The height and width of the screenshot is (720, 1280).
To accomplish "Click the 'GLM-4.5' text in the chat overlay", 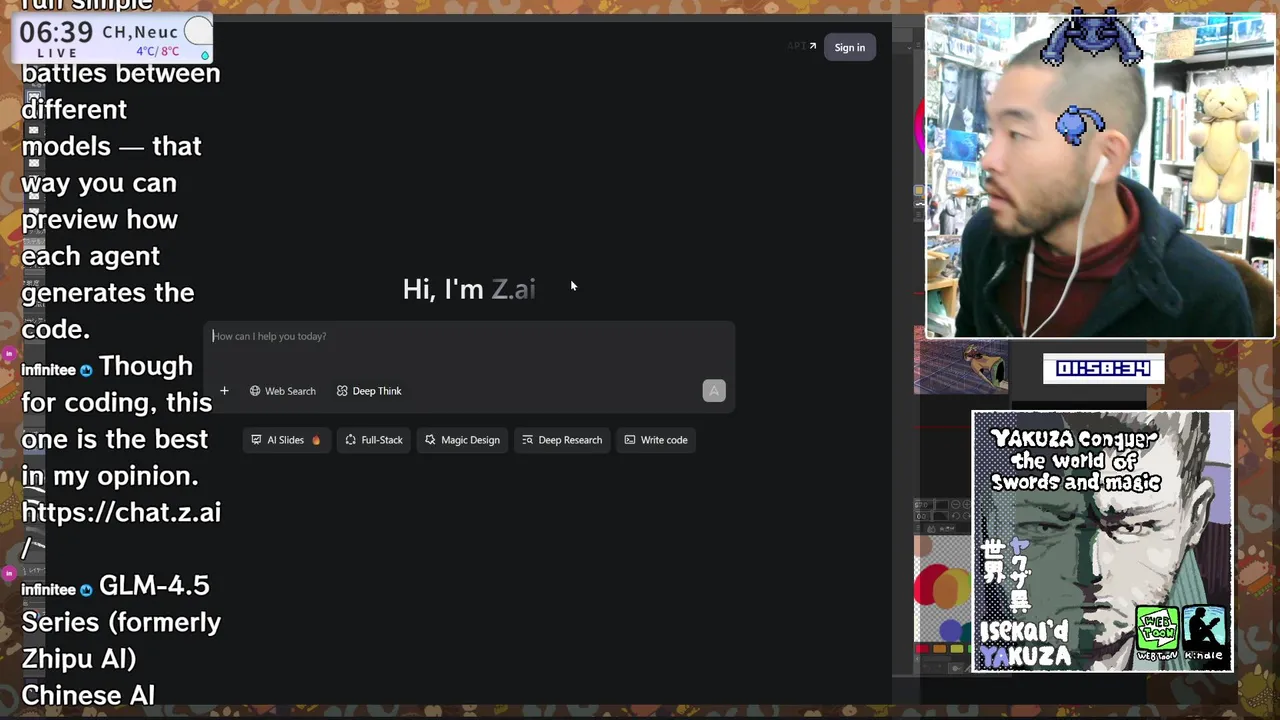I will [x=154, y=586].
